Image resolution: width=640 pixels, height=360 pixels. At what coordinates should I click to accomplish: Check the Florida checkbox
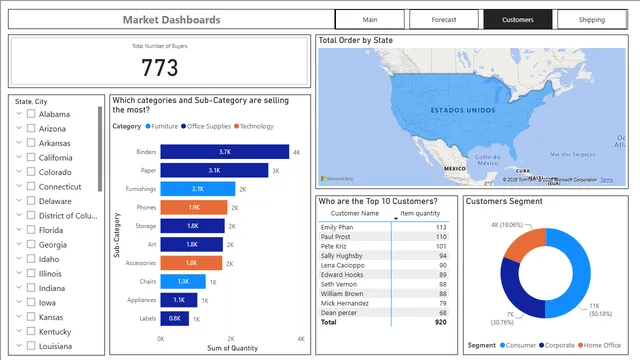pyautogui.click(x=31, y=230)
